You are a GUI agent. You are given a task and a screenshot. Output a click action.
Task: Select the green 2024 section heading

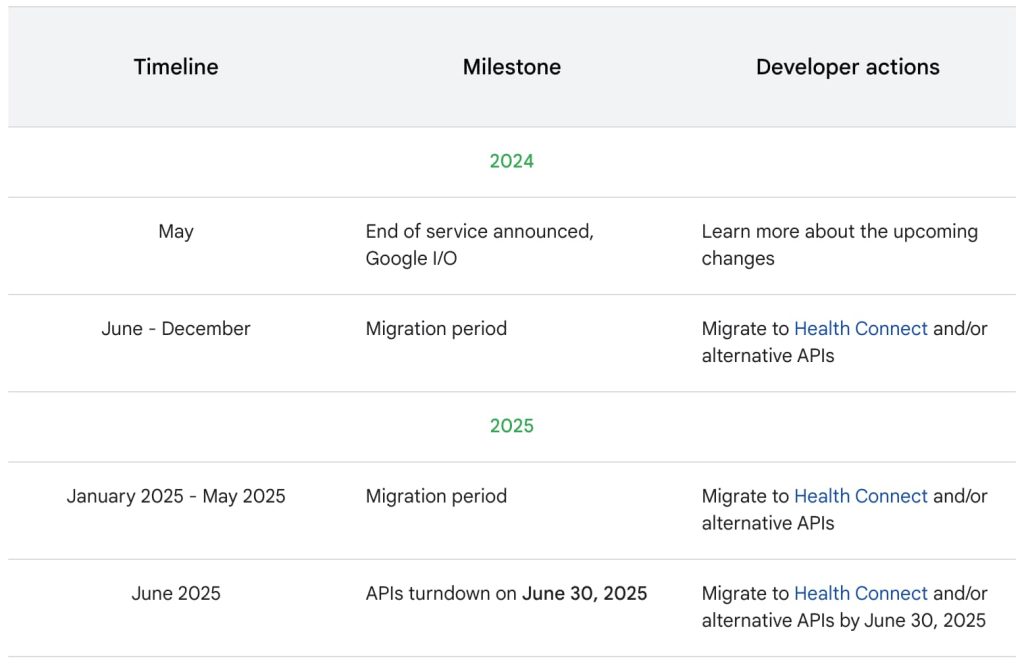511,162
